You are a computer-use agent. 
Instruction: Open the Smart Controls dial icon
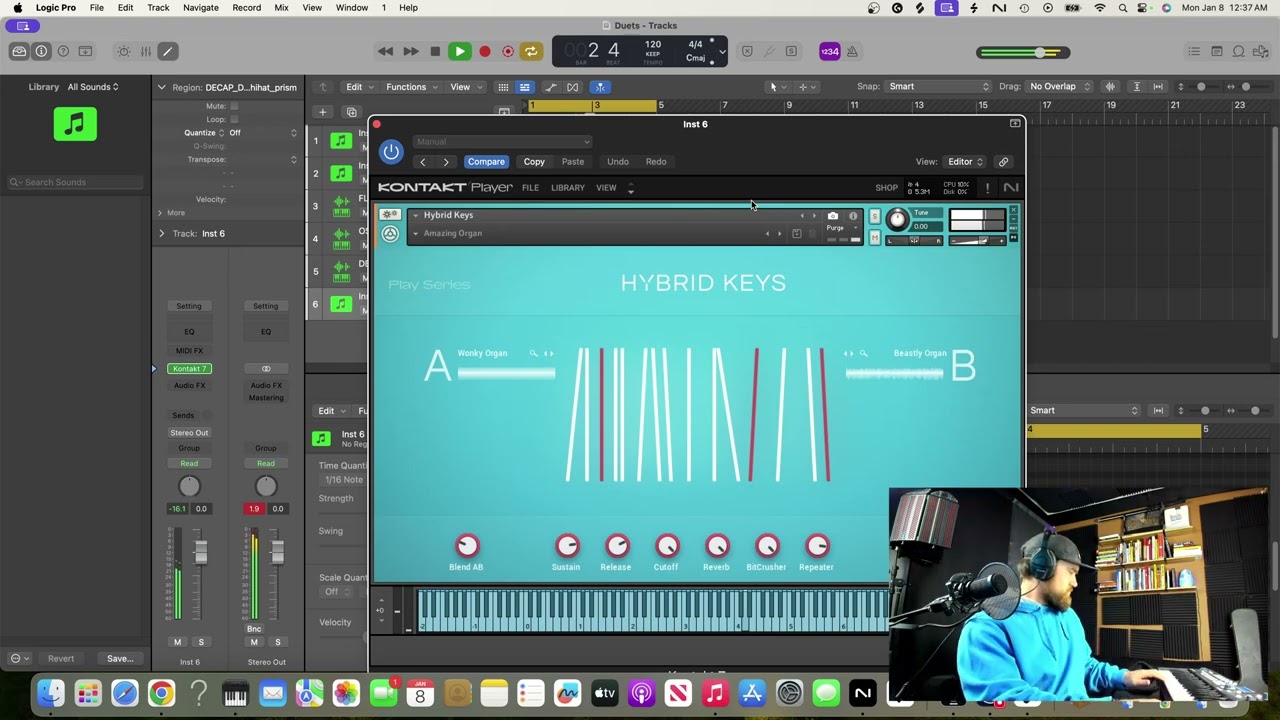pos(123,51)
